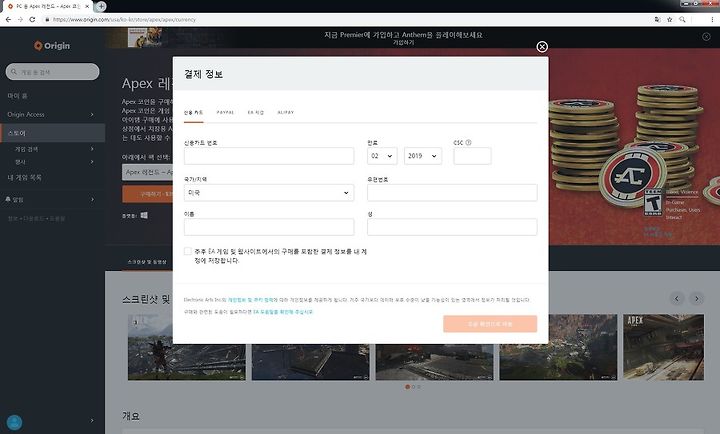Click the help and downloads sidebar link
The height and width of the screenshot is (434, 720).
(36, 218)
